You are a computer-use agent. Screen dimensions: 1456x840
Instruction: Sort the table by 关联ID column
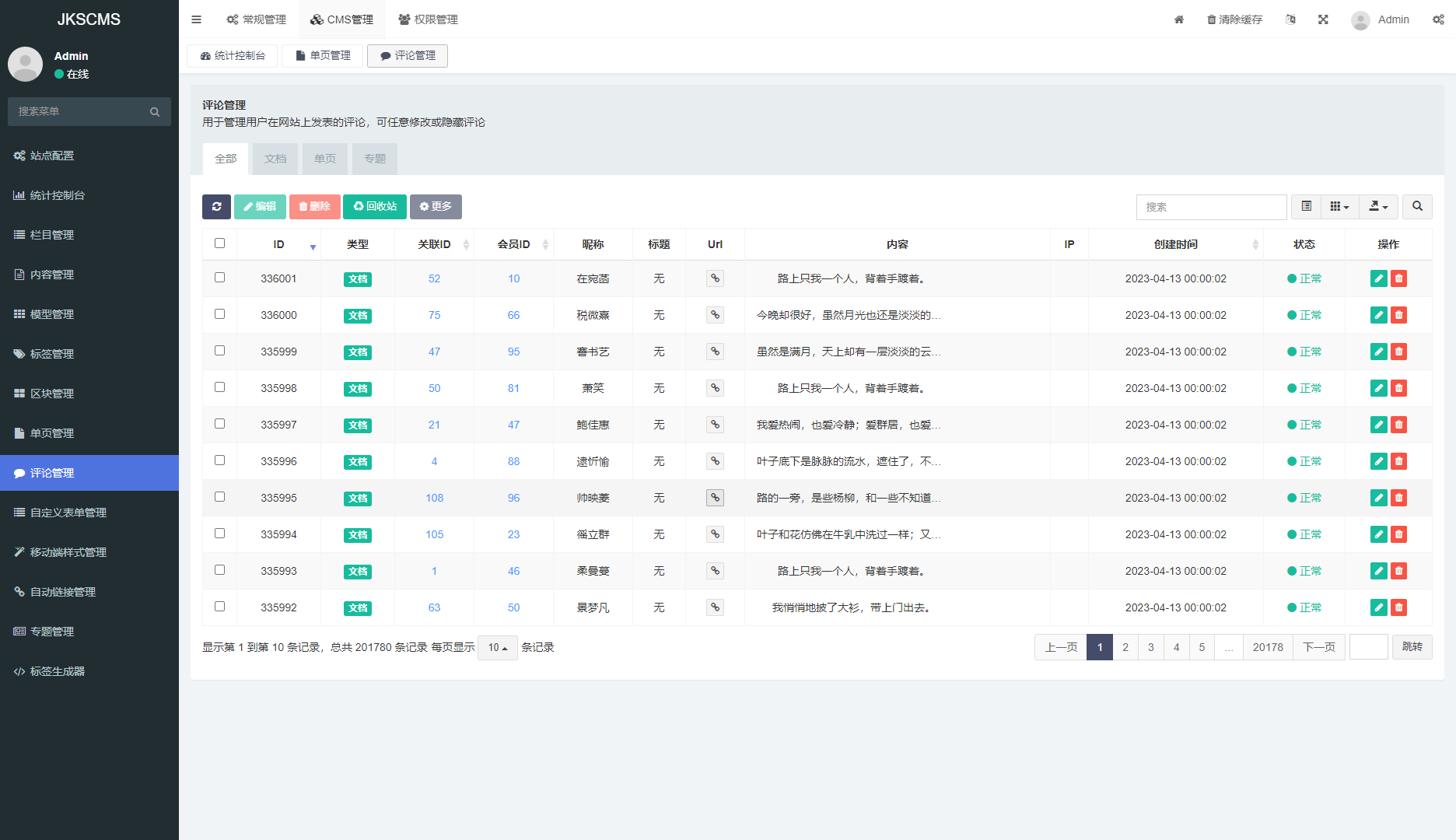coord(434,244)
